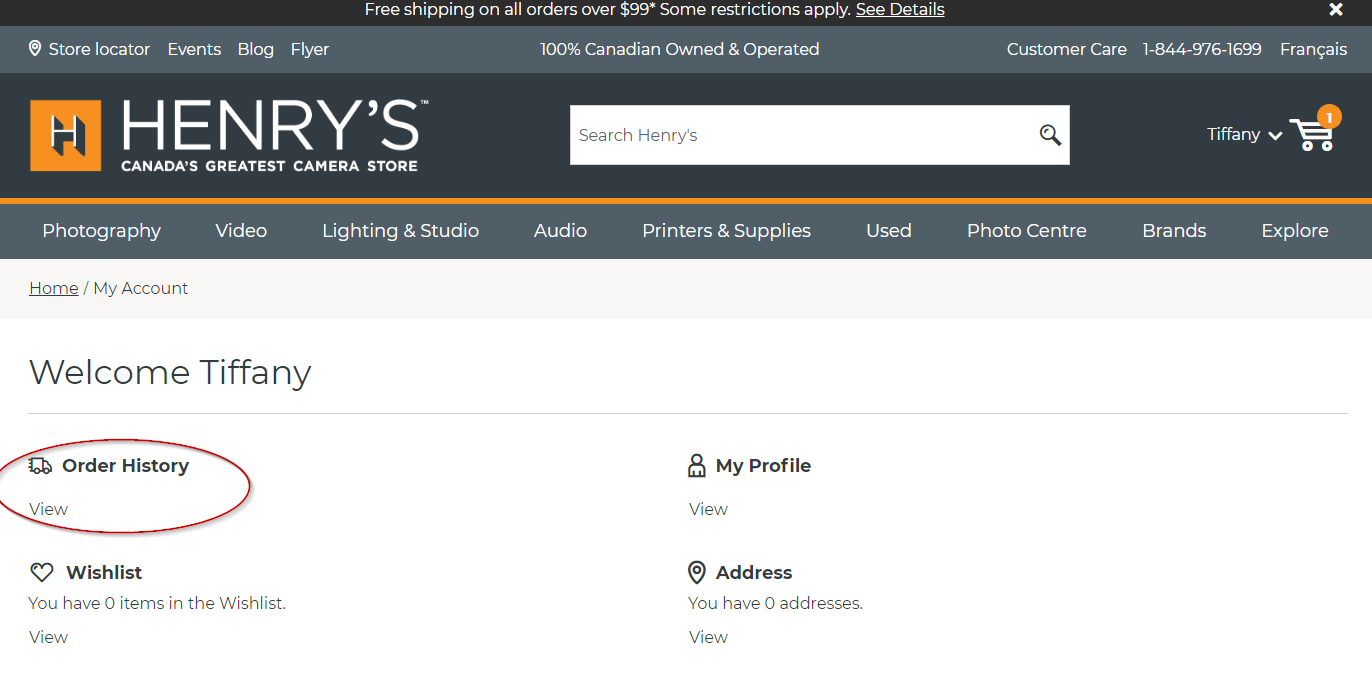Viewport: 1372px width, 686px height.
Task: View My Profile
Action: (x=708, y=509)
